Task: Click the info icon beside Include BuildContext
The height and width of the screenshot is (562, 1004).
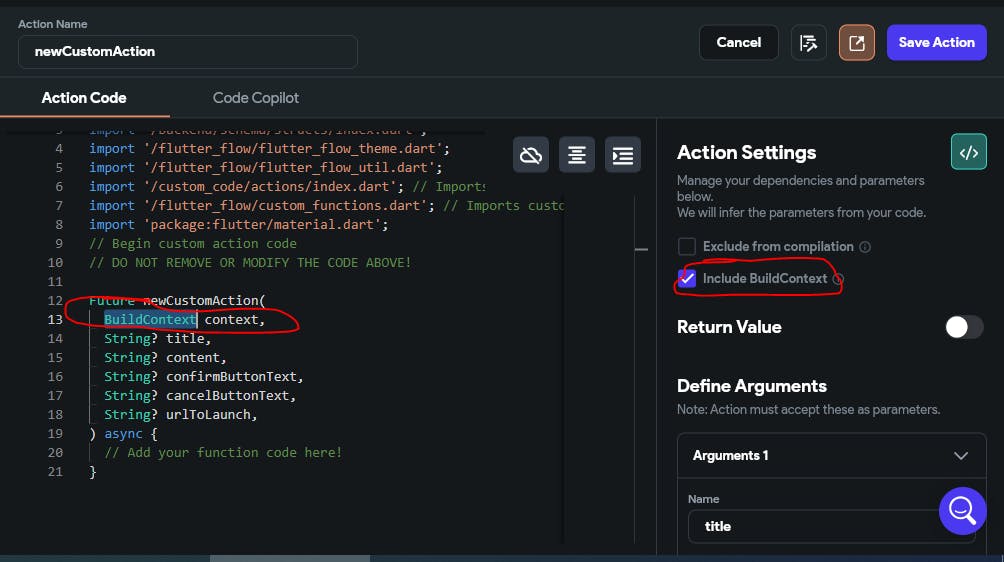Action: 838,279
